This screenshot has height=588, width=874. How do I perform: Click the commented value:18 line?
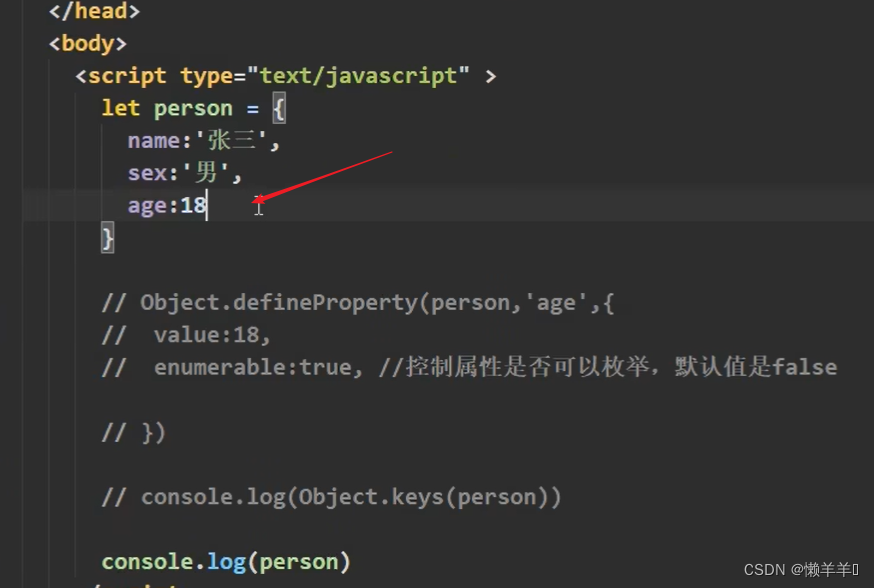click(186, 335)
